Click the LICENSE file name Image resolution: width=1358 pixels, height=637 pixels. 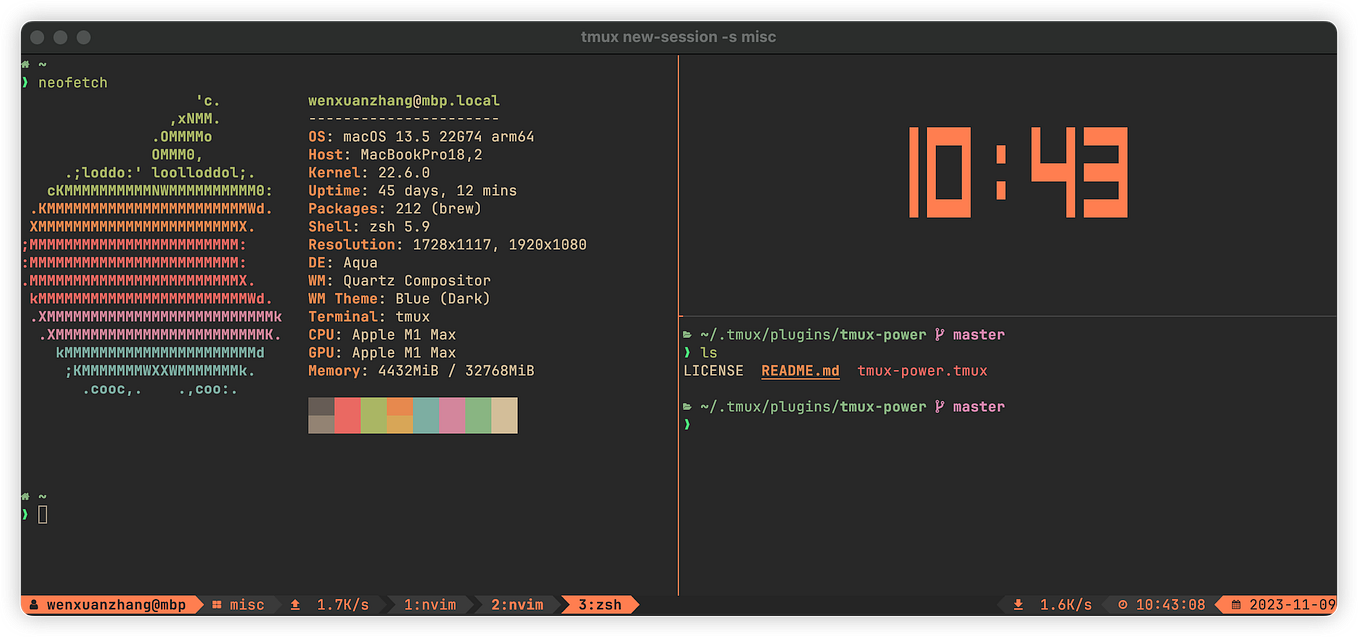[713, 370]
